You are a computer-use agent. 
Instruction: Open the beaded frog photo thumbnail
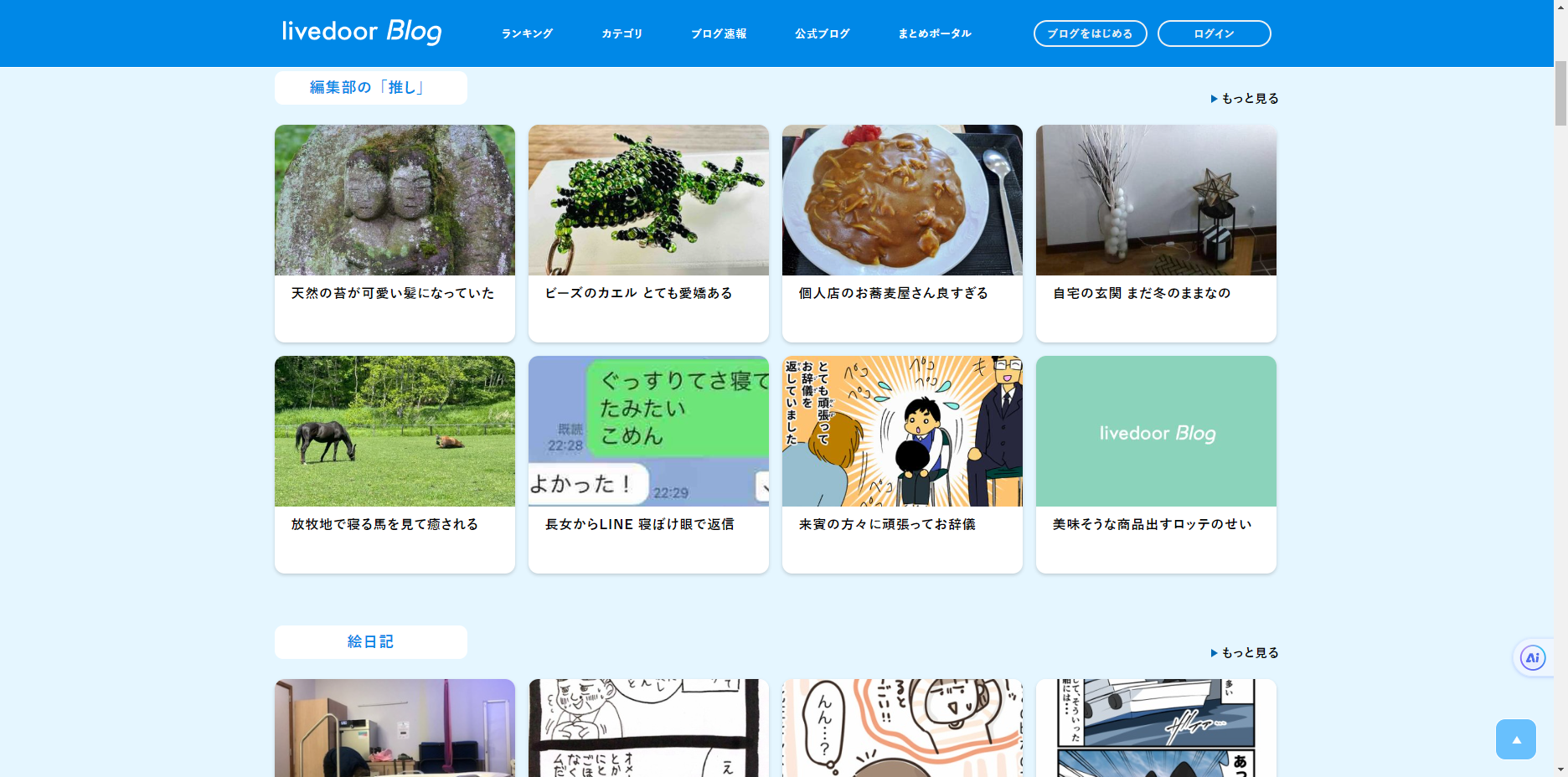[x=648, y=200]
